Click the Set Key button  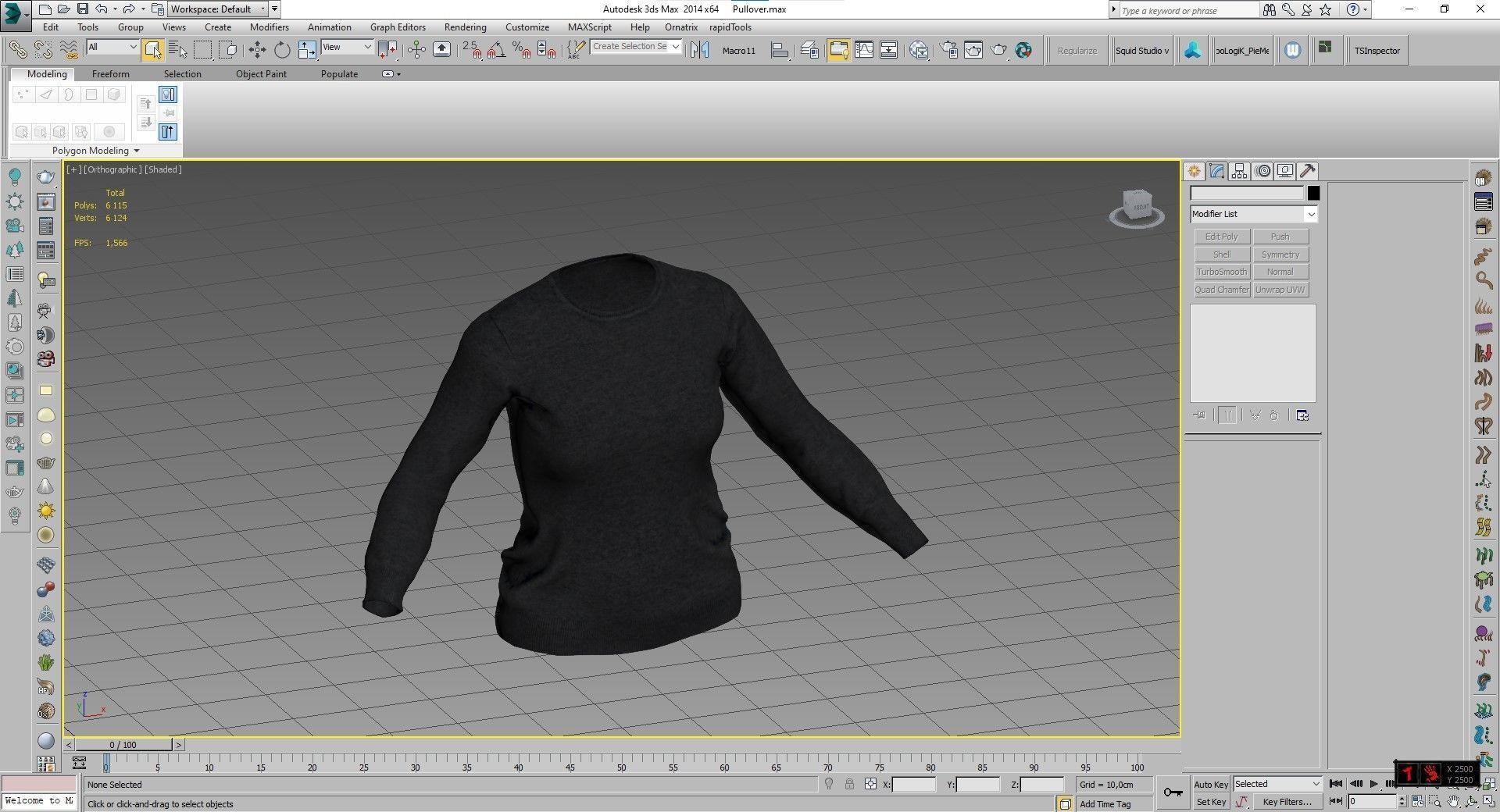(x=1211, y=802)
